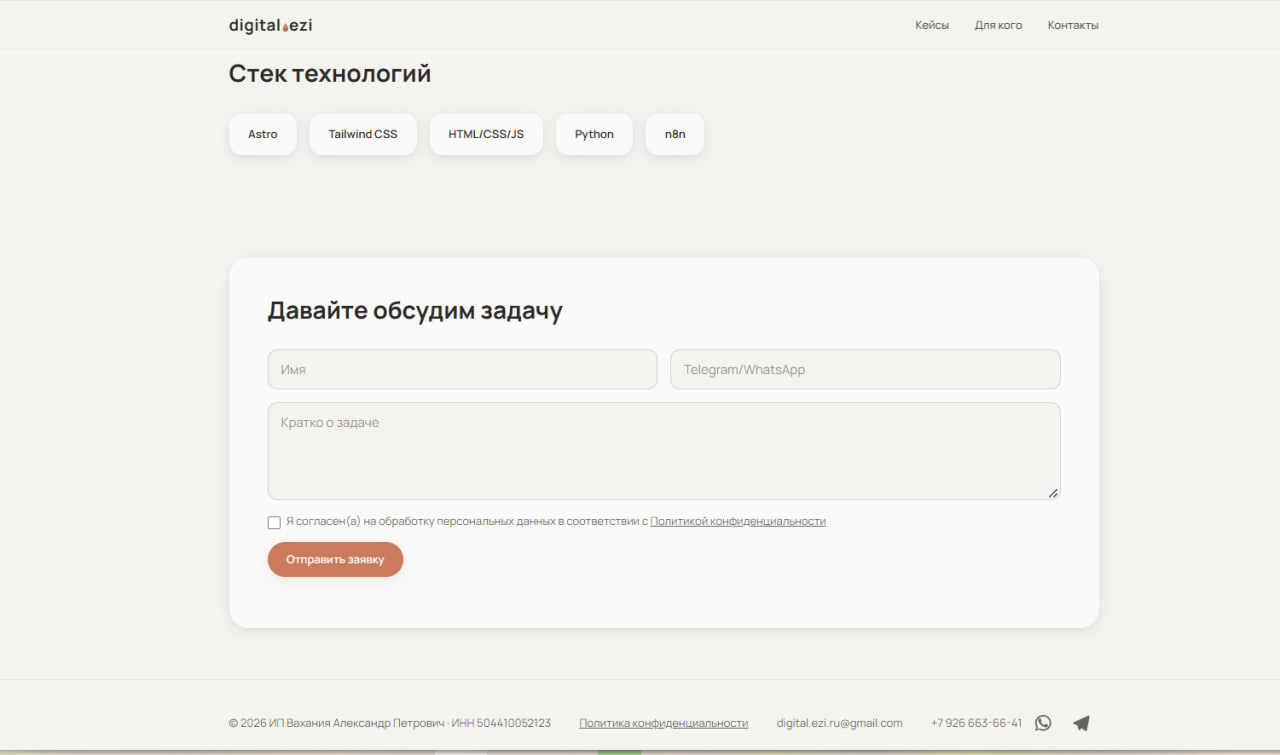
Task: Click the digital.ezi logo
Action: click(270, 25)
